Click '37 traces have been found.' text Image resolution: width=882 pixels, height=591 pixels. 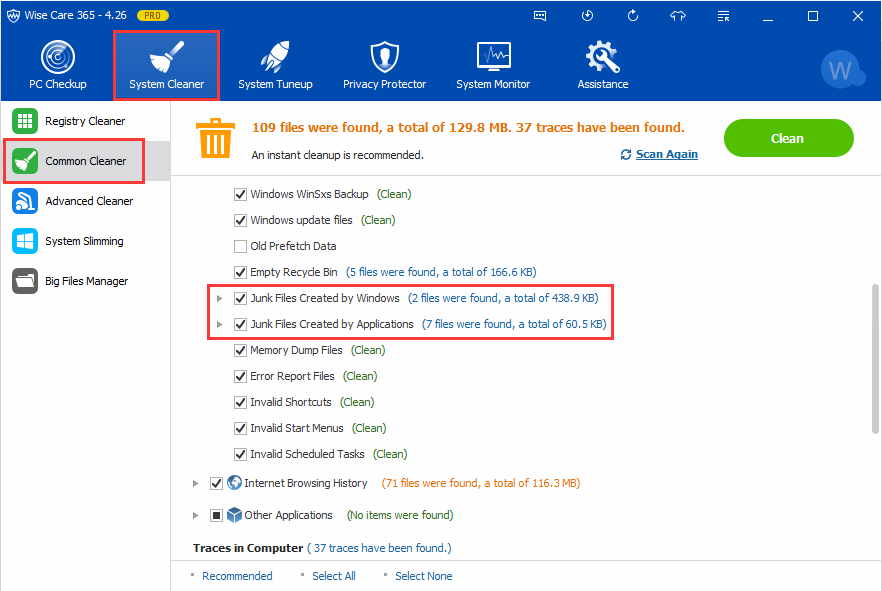(382, 548)
